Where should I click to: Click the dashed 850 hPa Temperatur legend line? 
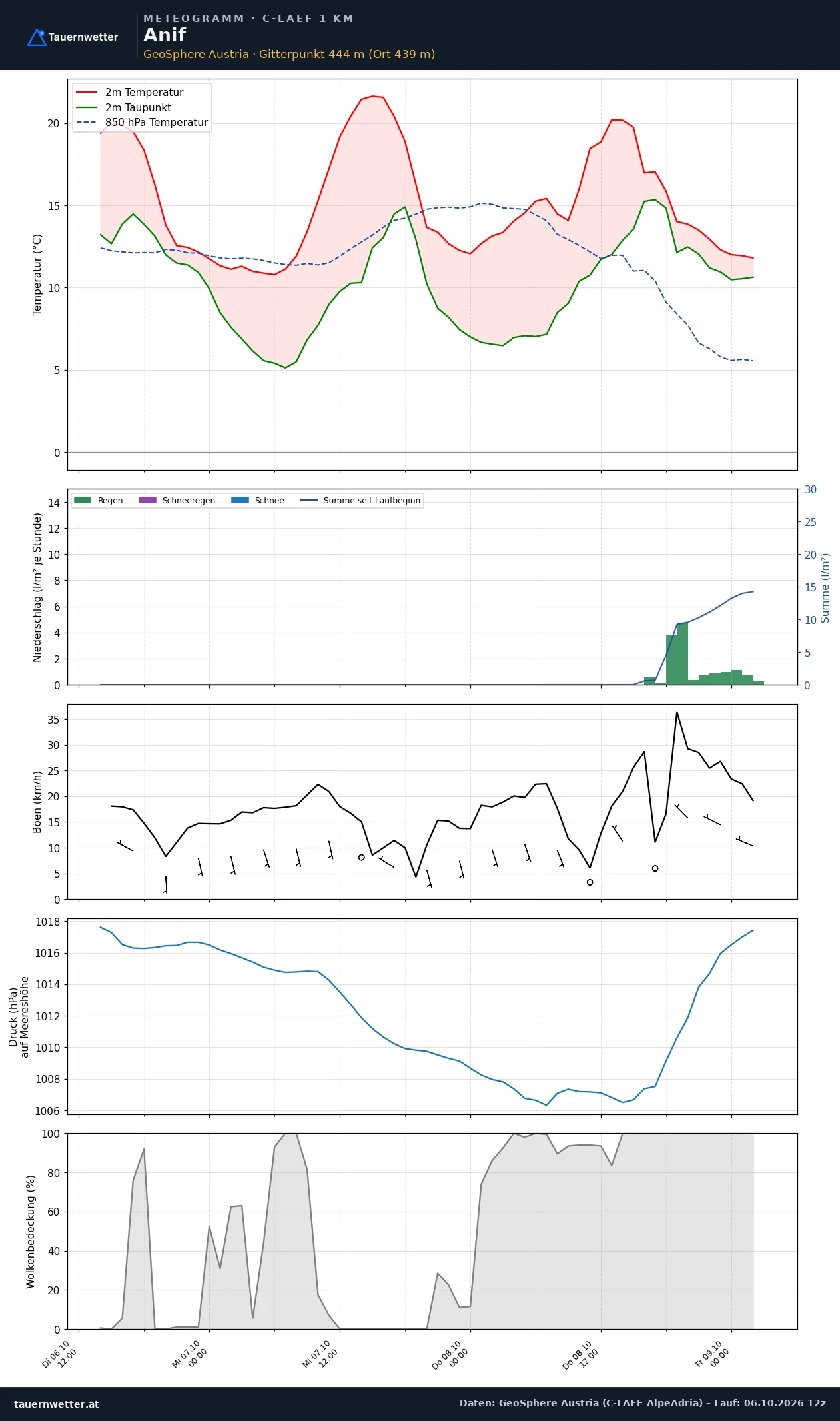[x=87, y=123]
